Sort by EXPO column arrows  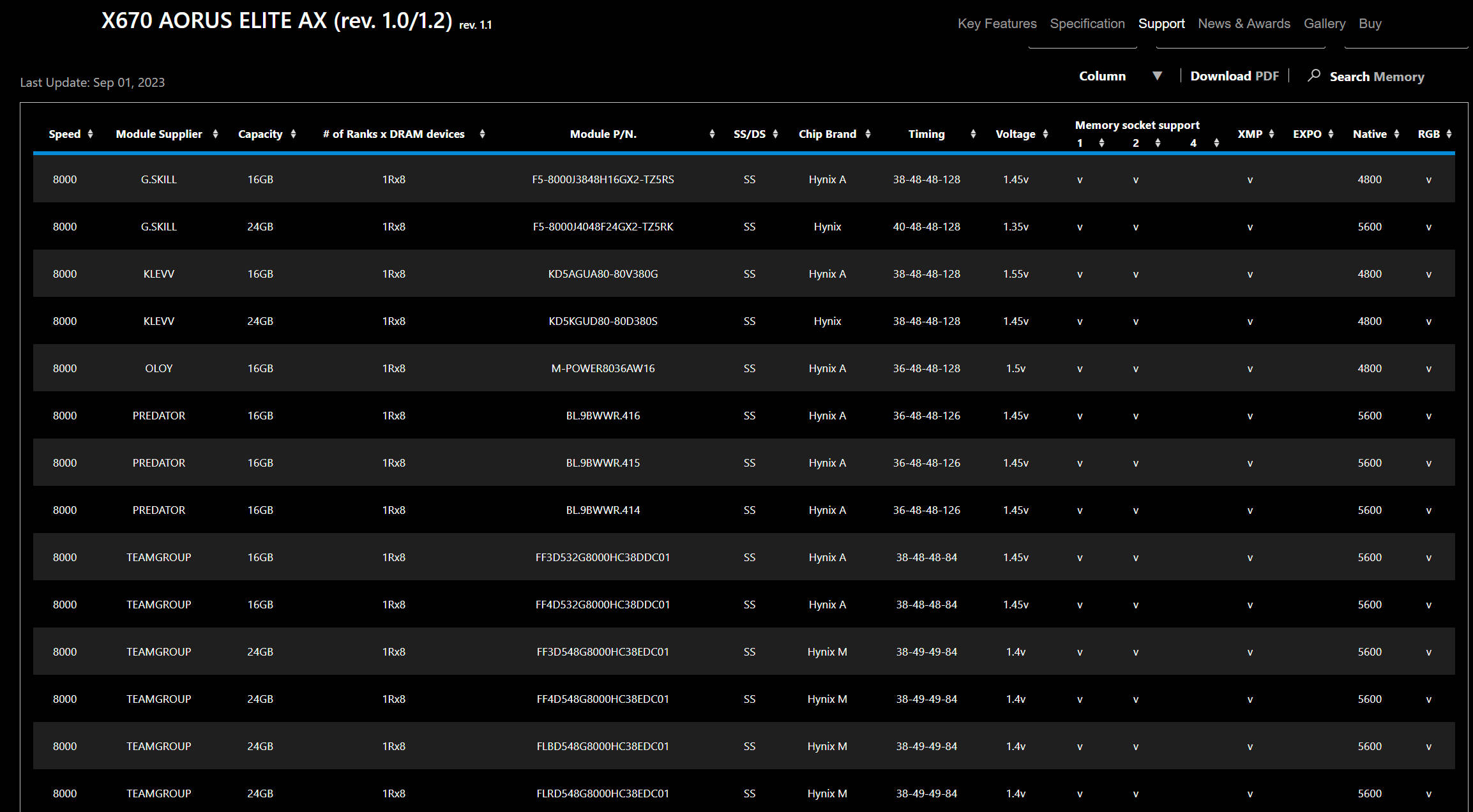coord(1331,134)
